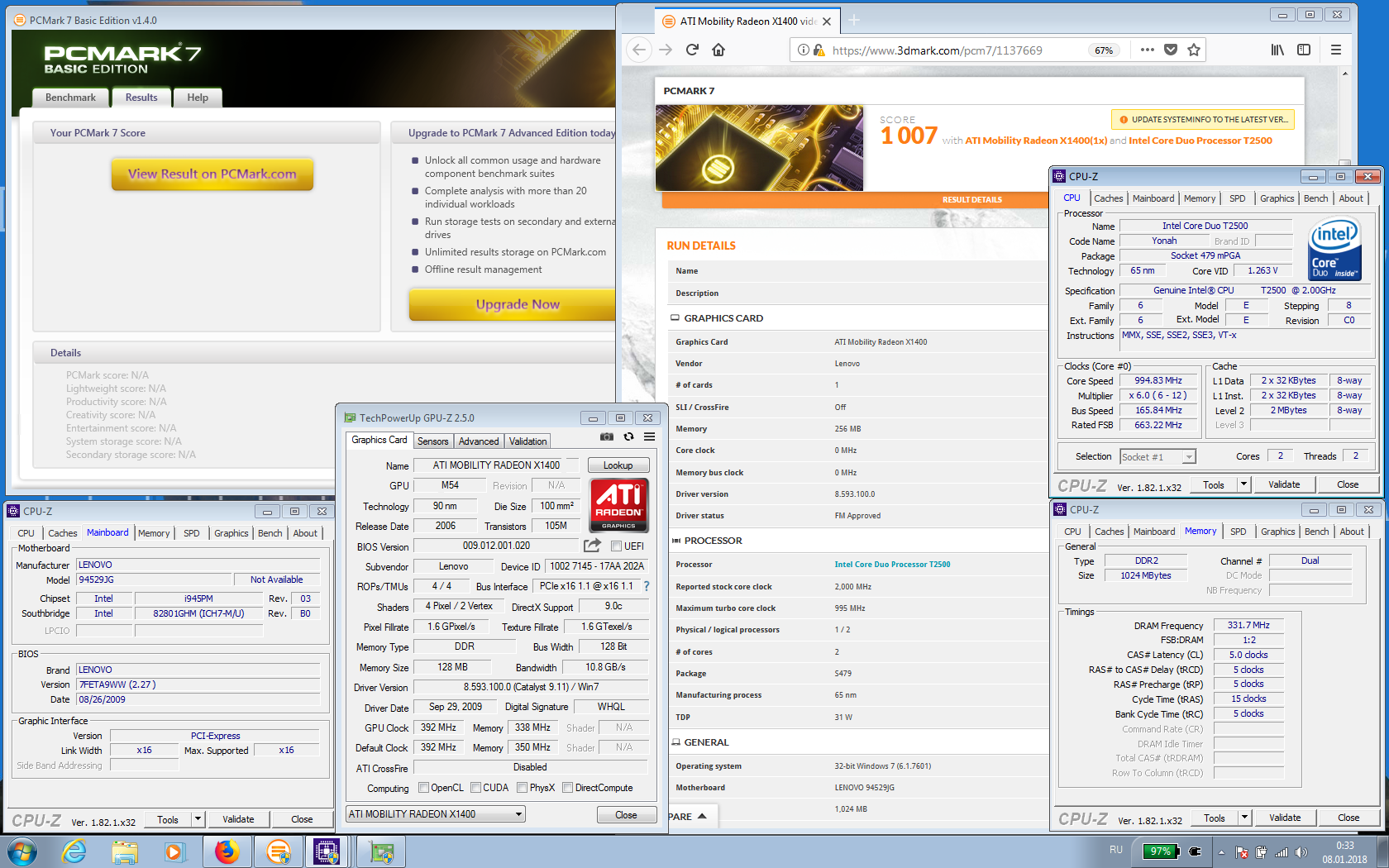Image resolution: width=1389 pixels, height=868 pixels.
Task: Click the ATI Radeon logo in GPU-Z
Action: coord(619,504)
